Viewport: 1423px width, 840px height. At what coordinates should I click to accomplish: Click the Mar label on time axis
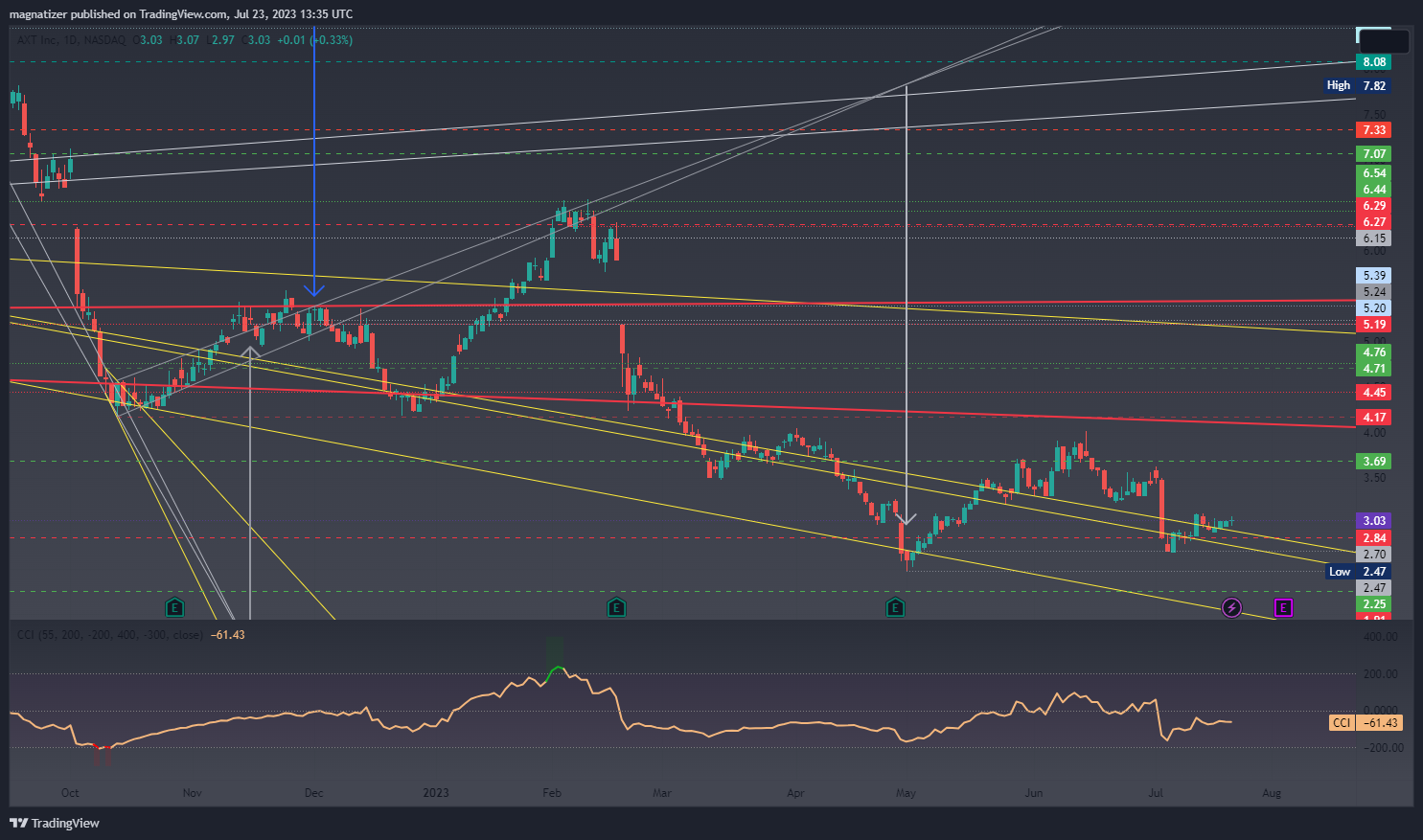[661, 793]
